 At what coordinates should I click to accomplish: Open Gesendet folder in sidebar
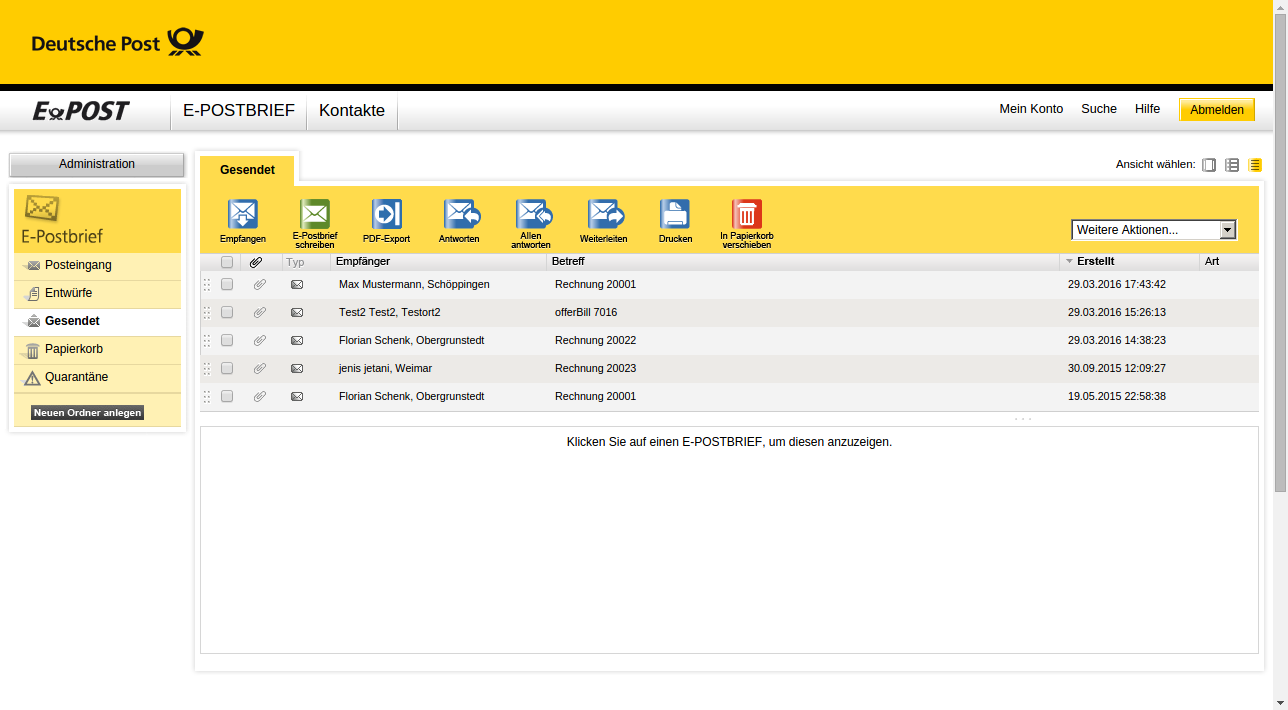point(97,321)
